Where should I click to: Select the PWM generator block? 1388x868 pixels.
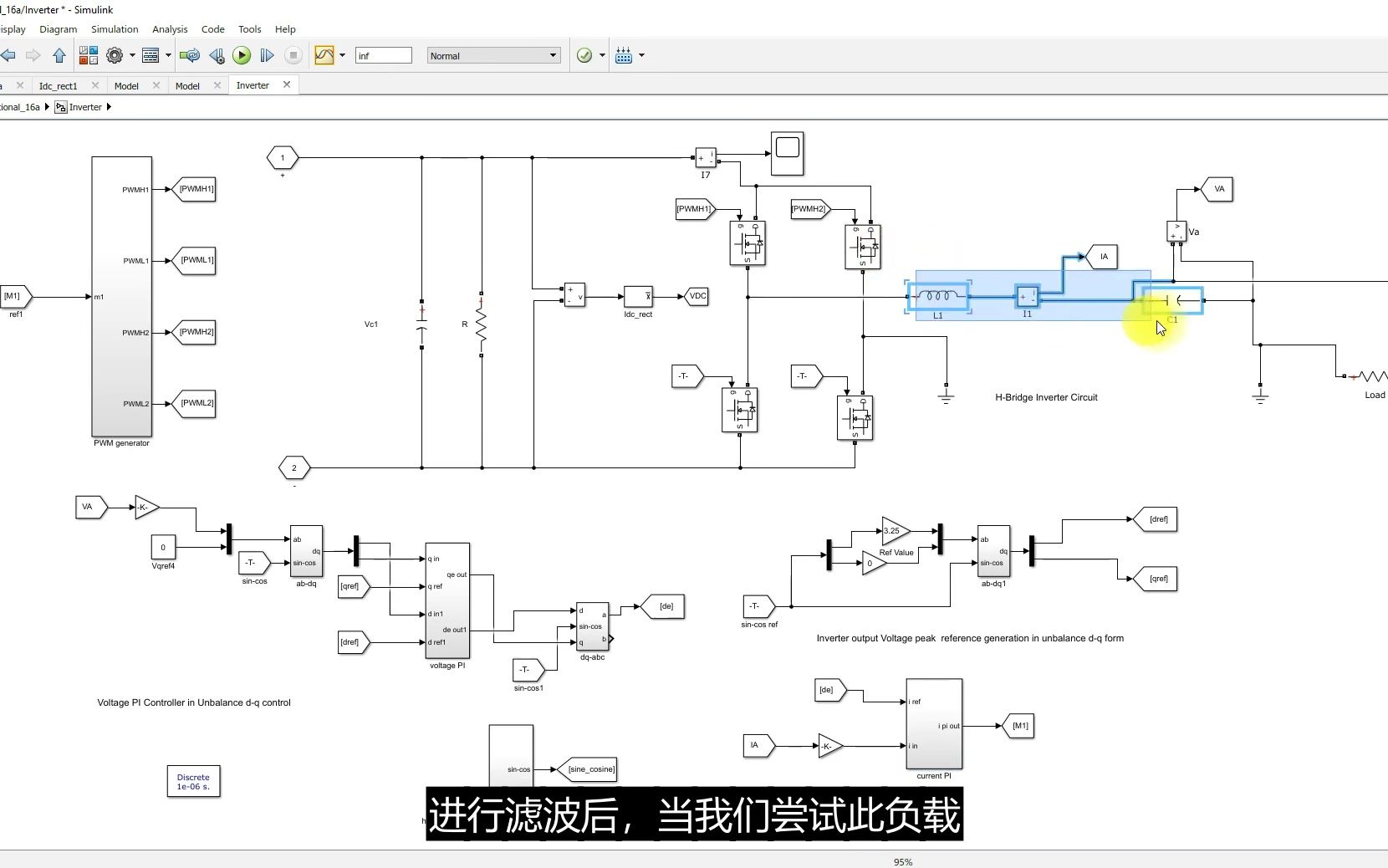[120, 297]
